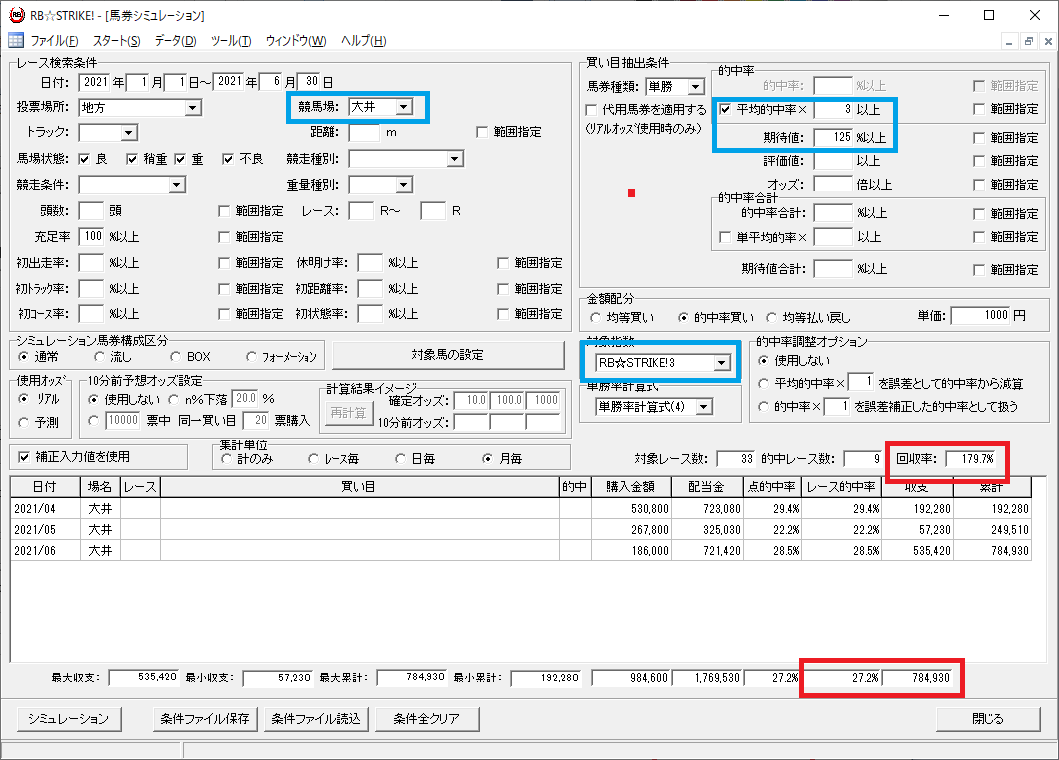The width and height of the screenshot is (1059, 760).
Task: Enable 代用馬券を適用する checkbox
Action: point(592,109)
